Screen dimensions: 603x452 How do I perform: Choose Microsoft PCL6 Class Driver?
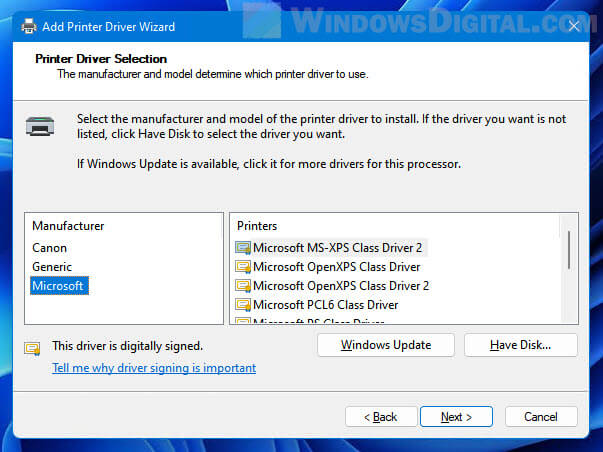point(325,305)
